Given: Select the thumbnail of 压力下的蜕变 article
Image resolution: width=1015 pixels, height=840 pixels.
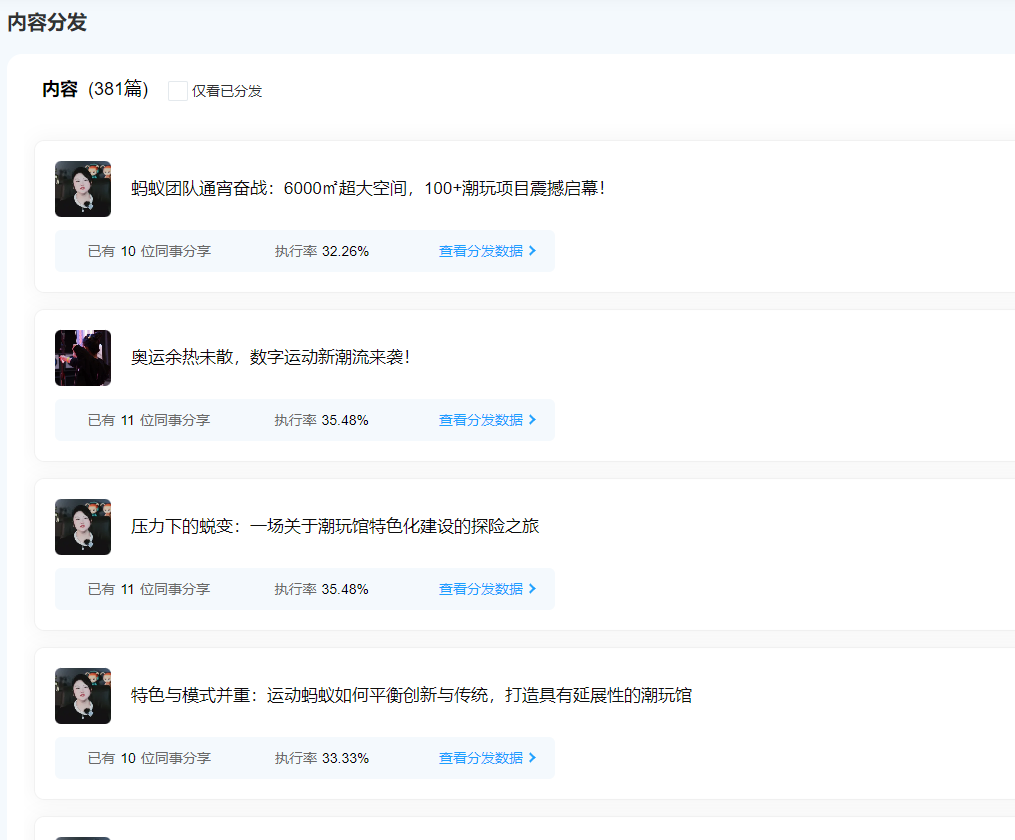Looking at the screenshot, I should tap(83, 526).
